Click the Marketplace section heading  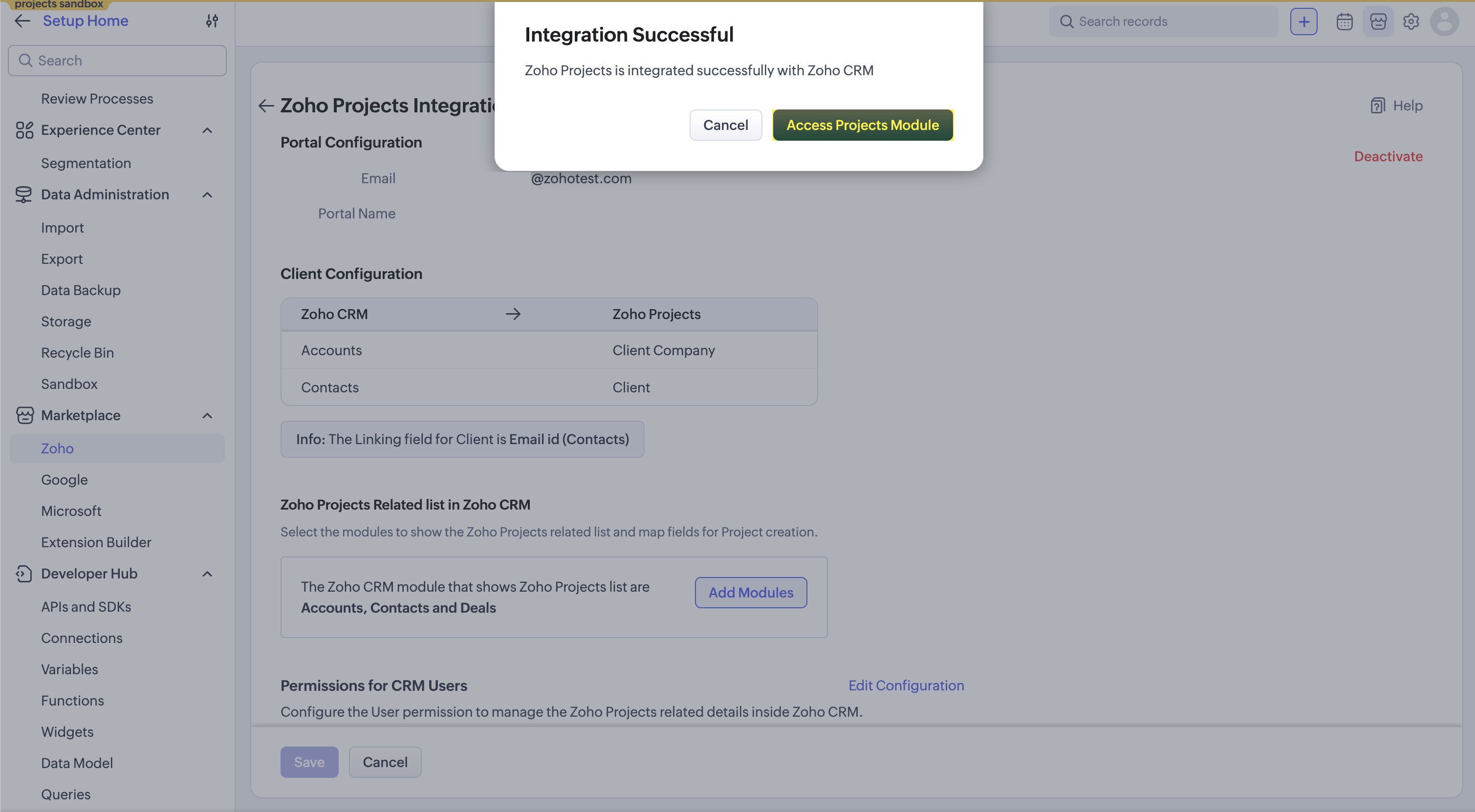tap(81, 415)
